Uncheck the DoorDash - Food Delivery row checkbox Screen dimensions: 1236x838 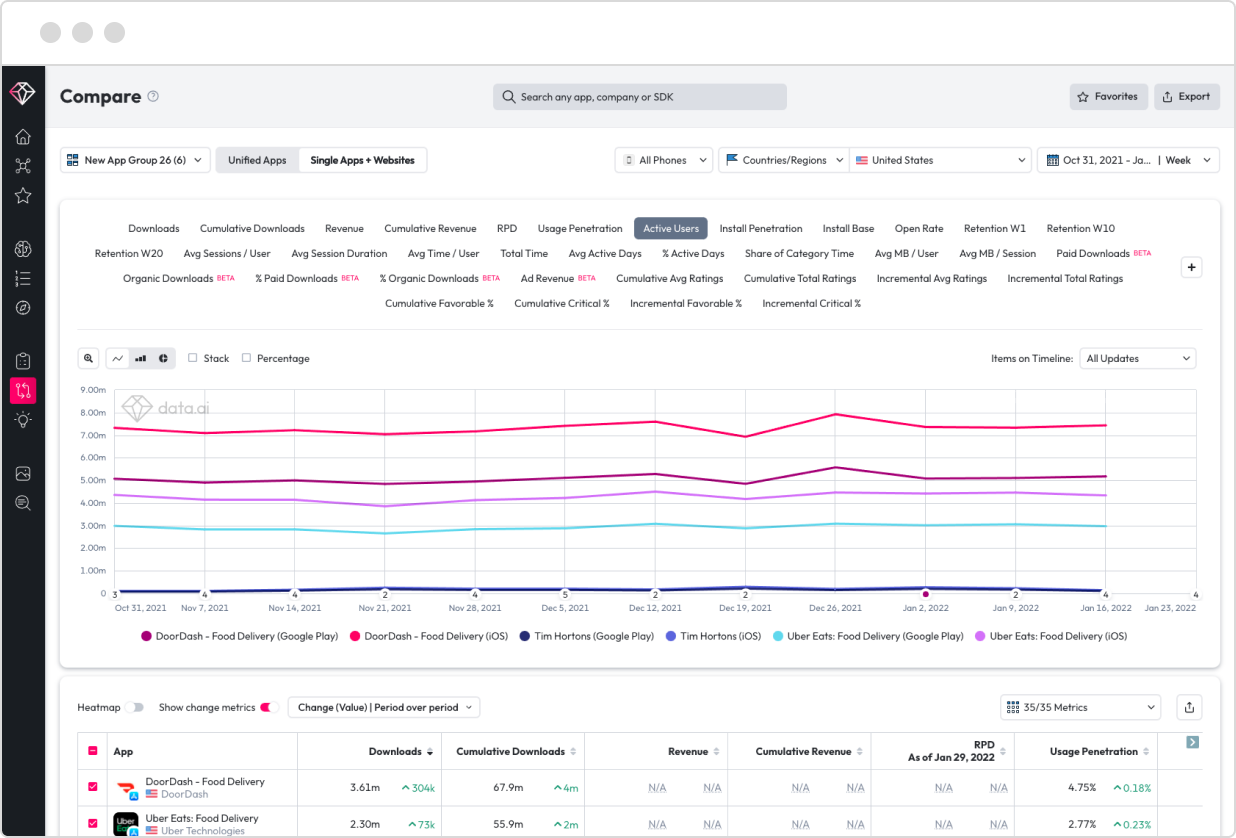click(x=93, y=788)
